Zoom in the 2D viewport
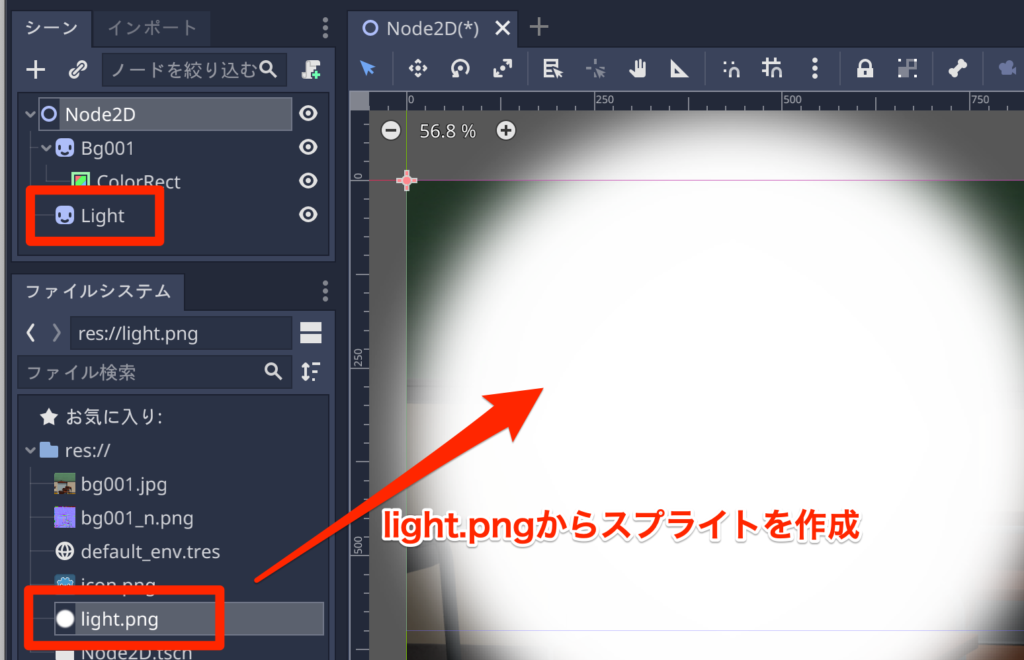The width and height of the screenshot is (1024, 660). 505,131
